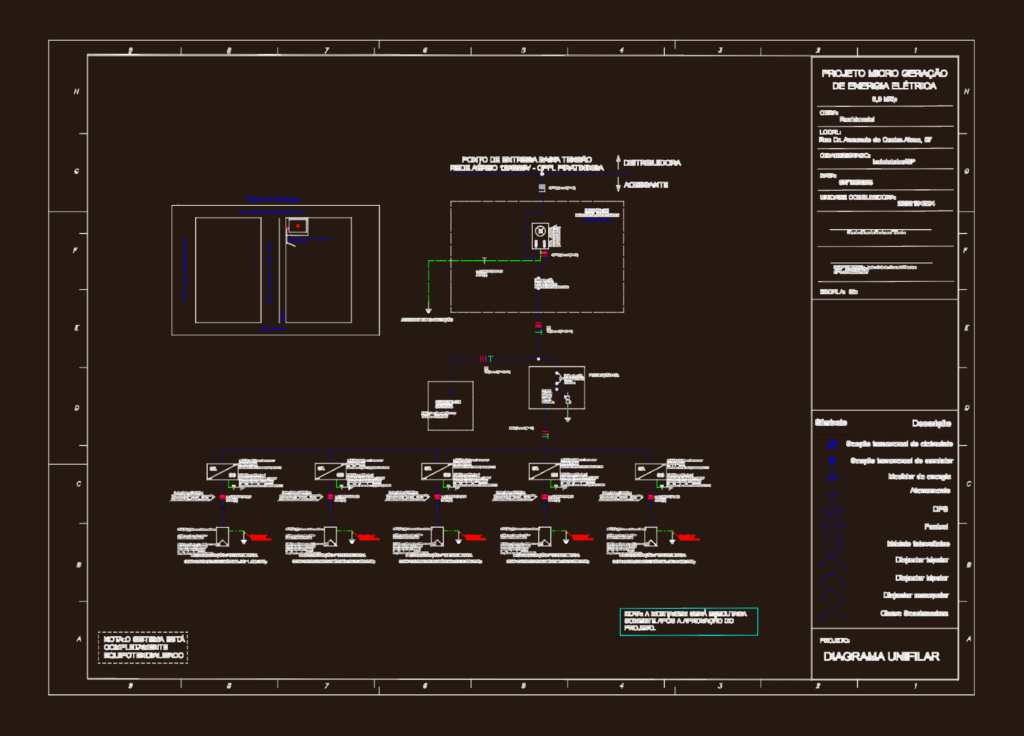Click the DPS surge protector legend symbol

(x=833, y=511)
